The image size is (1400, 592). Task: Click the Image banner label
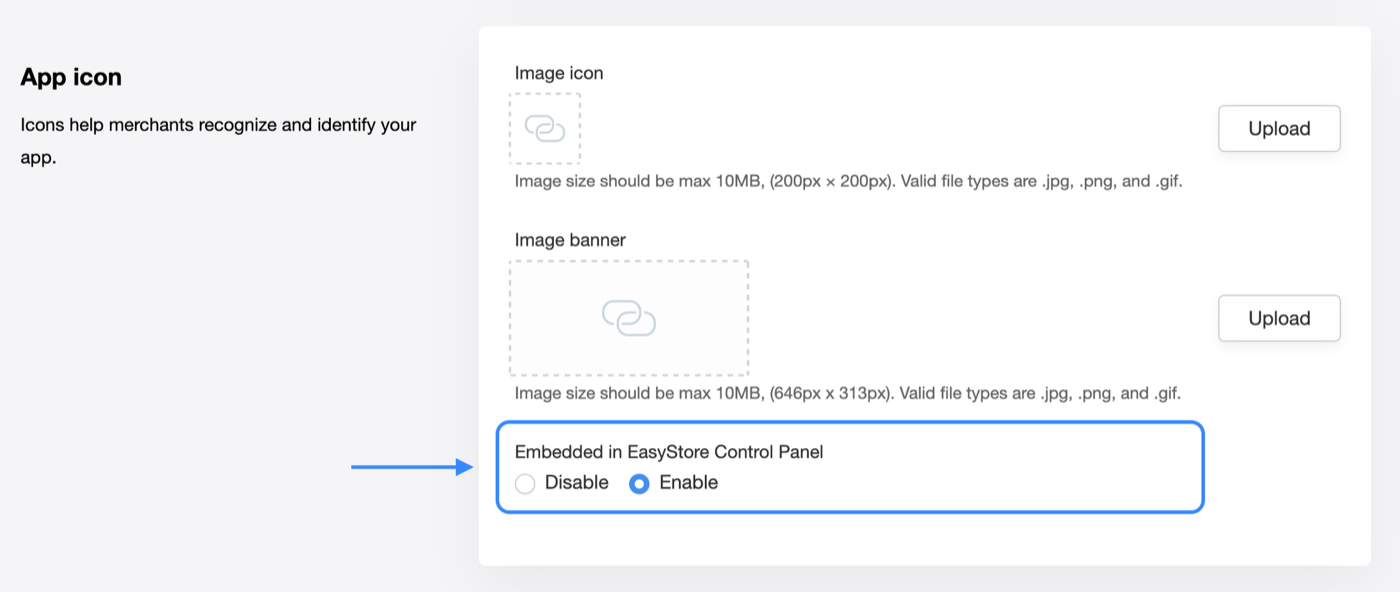tap(570, 240)
